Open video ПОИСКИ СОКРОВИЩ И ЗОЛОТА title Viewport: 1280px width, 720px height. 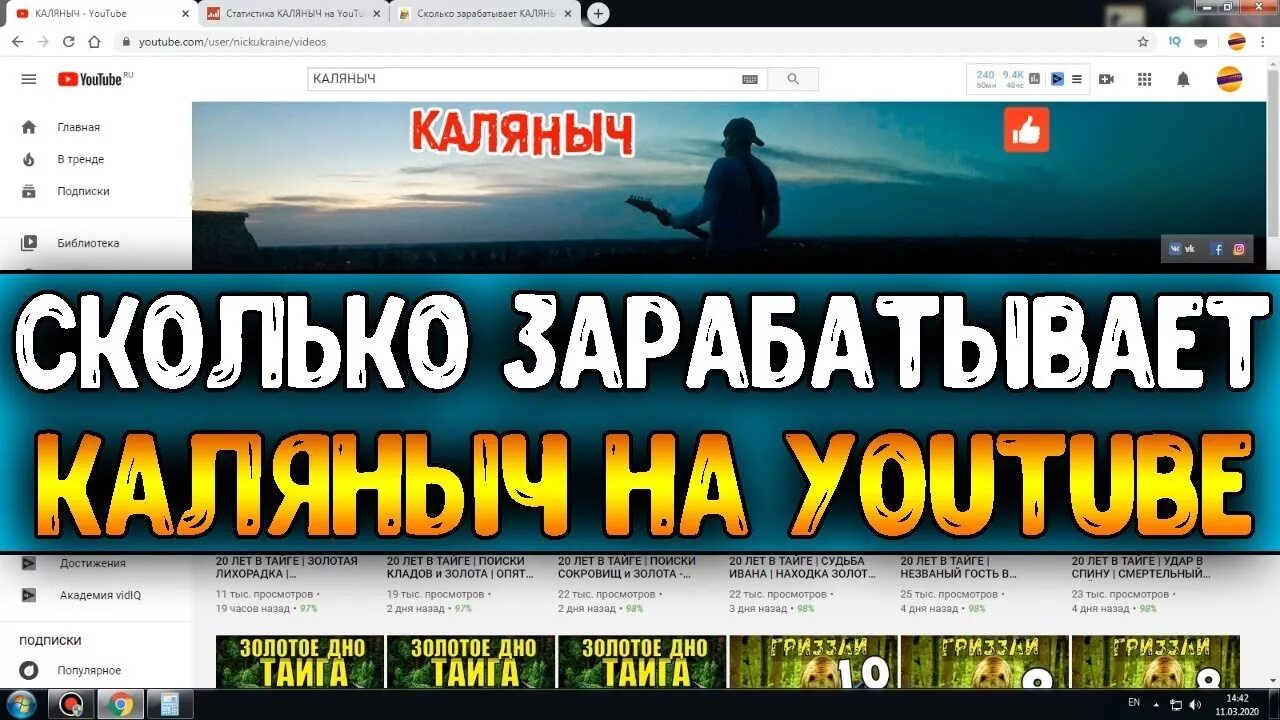627,568
